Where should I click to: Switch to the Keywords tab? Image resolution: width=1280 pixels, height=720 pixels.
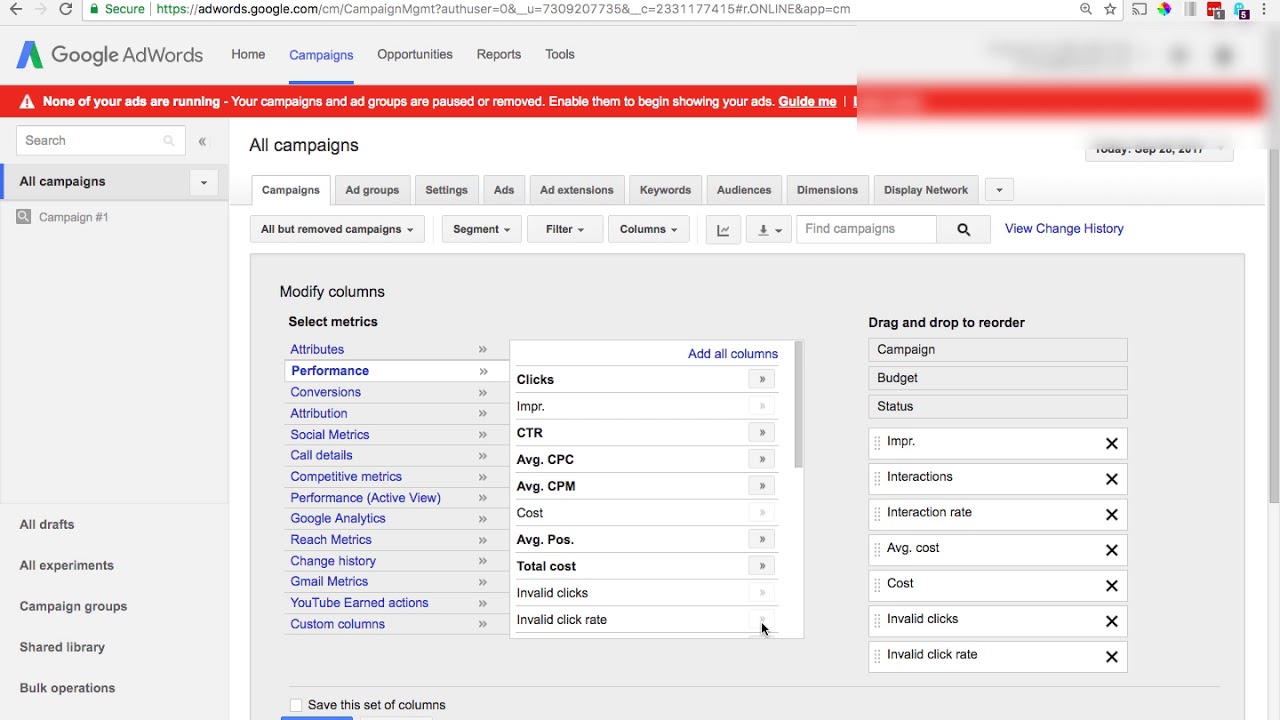665,190
